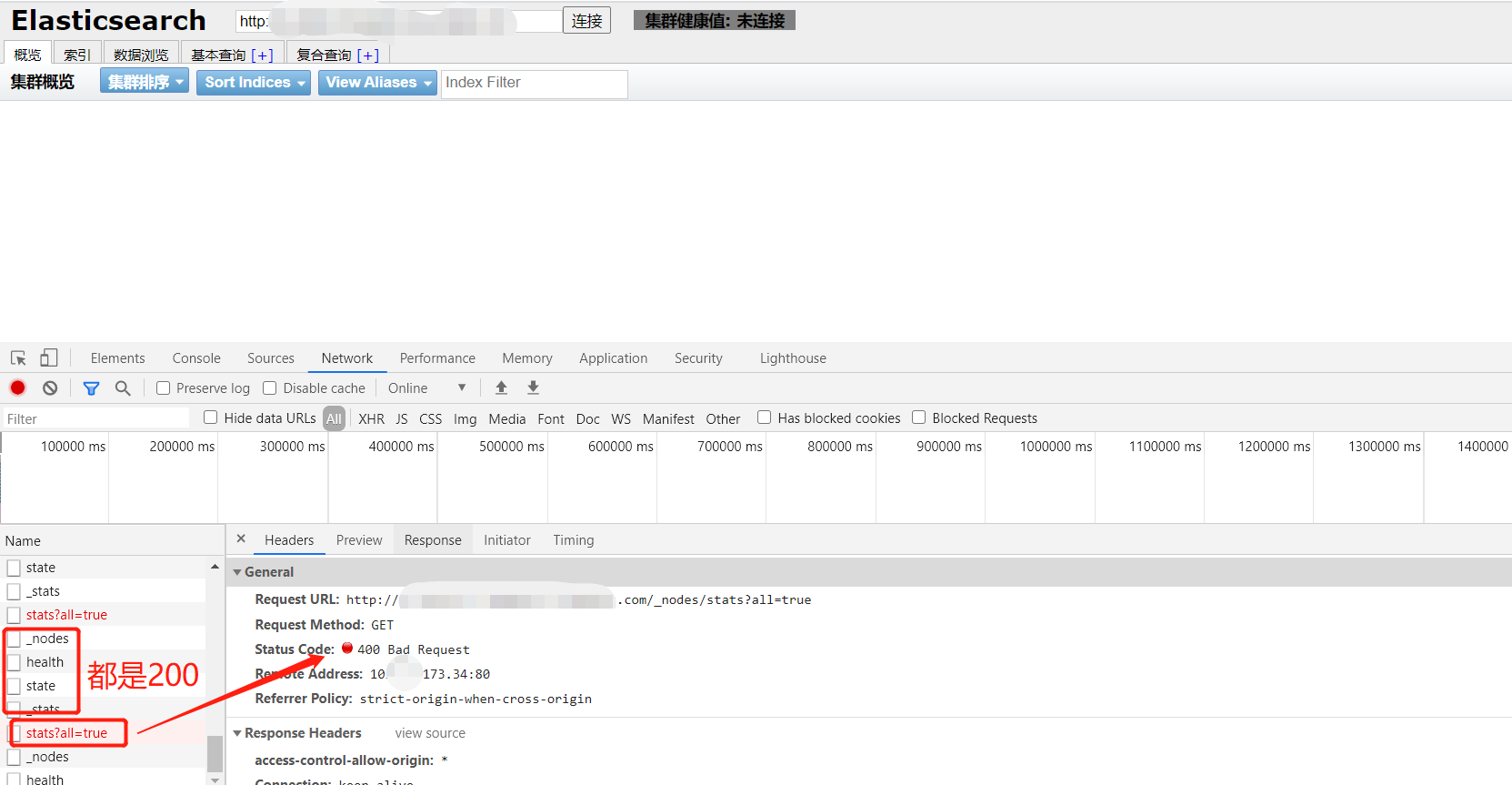
Task: Toggle the device toolbar icon
Action: tap(49, 358)
